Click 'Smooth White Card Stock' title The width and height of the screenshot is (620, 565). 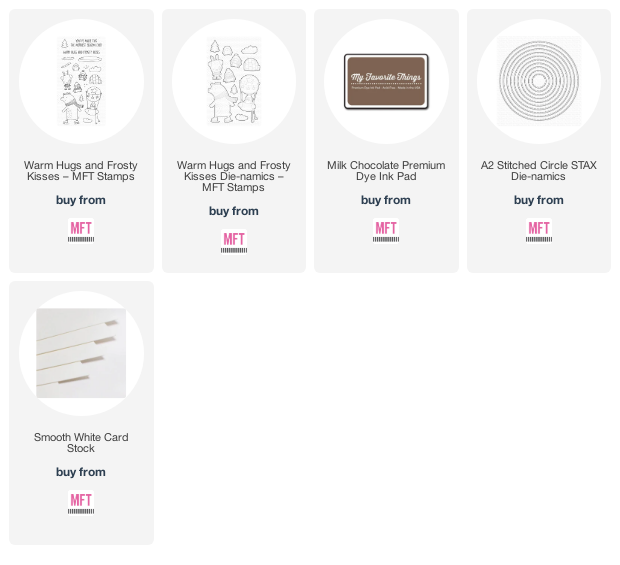pos(81,443)
